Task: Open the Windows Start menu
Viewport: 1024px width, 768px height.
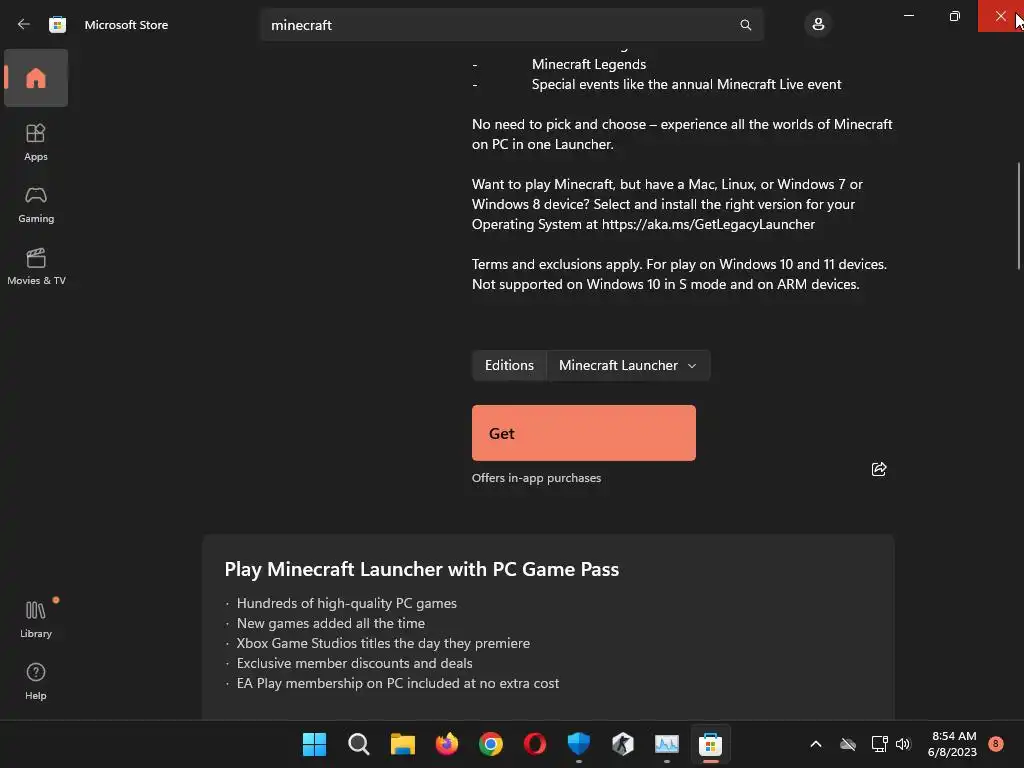Action: (x=314, y=744)
